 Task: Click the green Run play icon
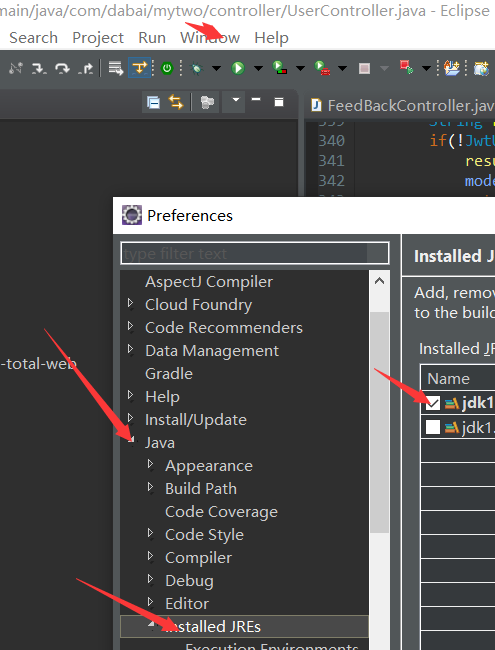238,68
